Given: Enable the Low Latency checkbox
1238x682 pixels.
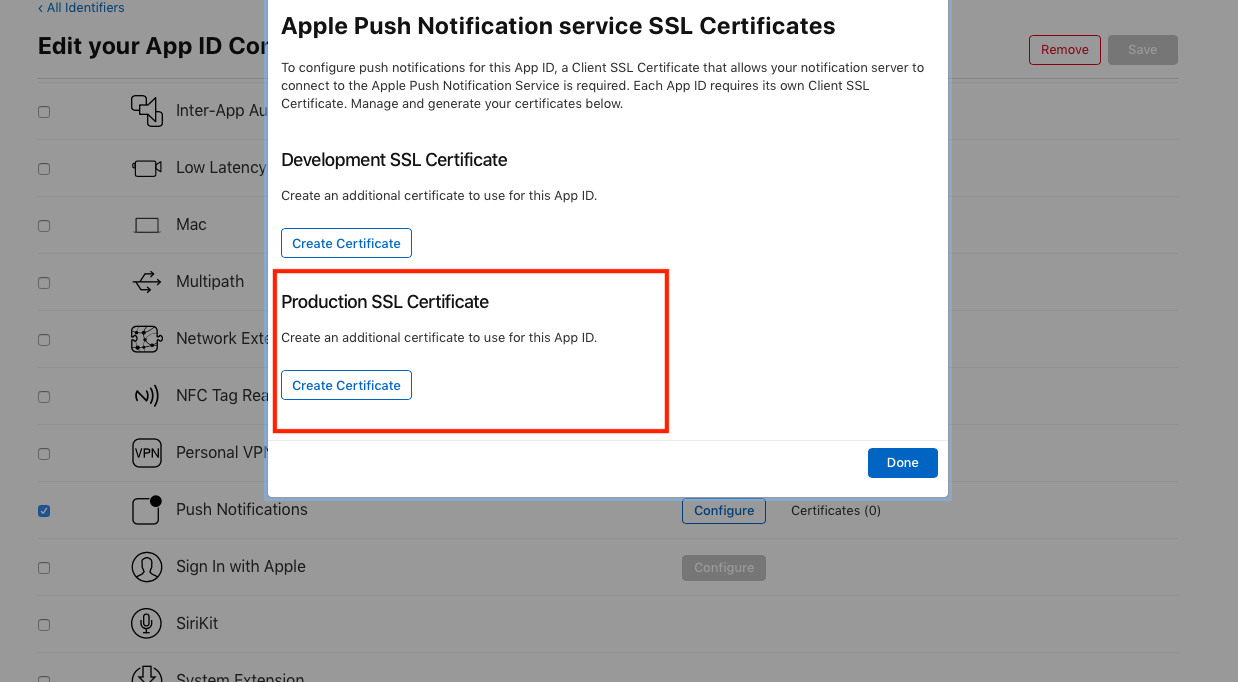Looking at the screenshot, I should [x=44, y=169].
